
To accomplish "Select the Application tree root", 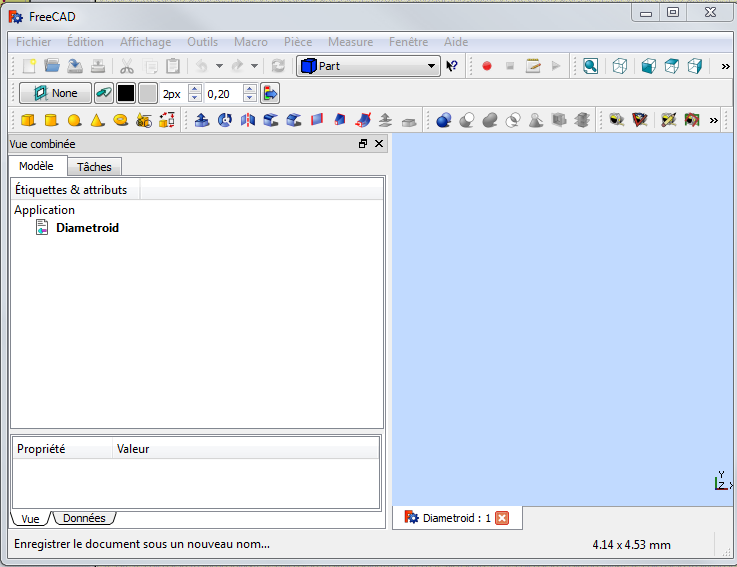I will pos(44,210).
